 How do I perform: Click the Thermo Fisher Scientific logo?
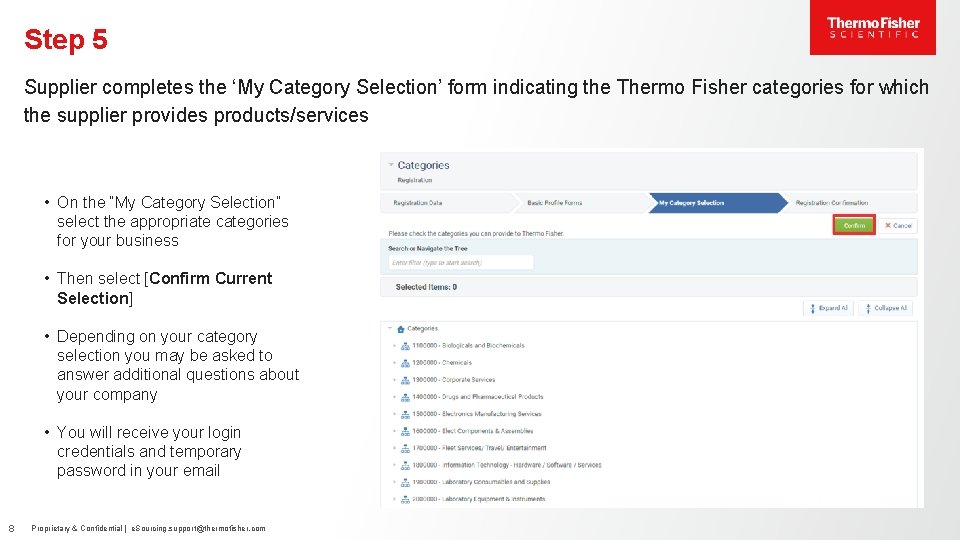point(872,28)
